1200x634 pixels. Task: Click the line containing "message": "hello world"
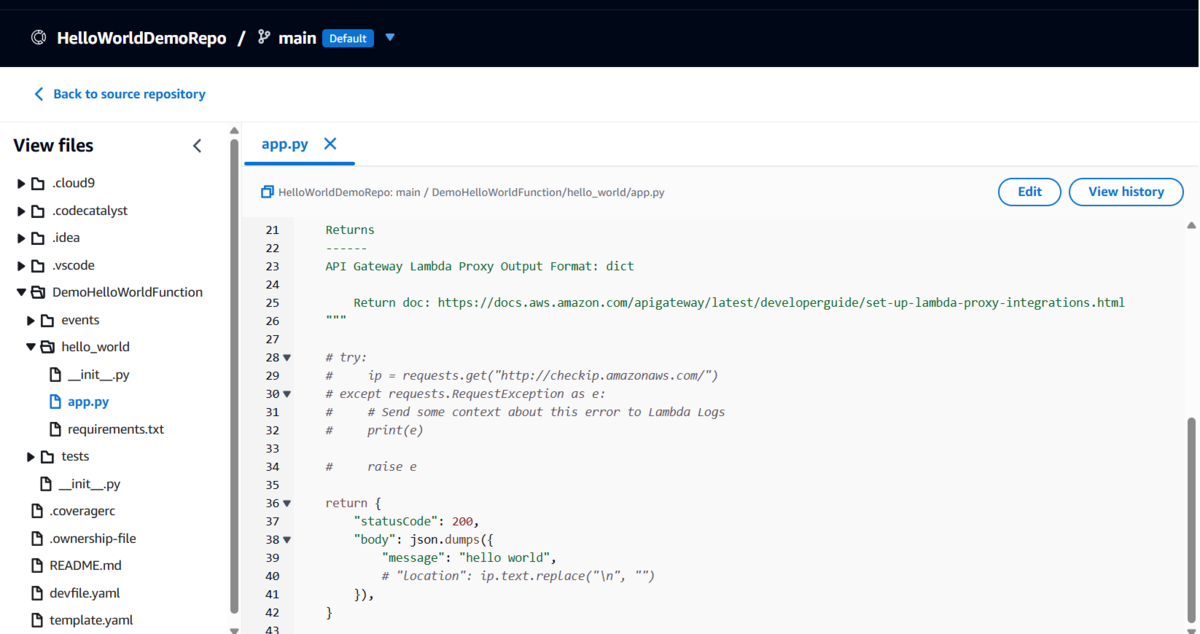(x=468, y=558)
